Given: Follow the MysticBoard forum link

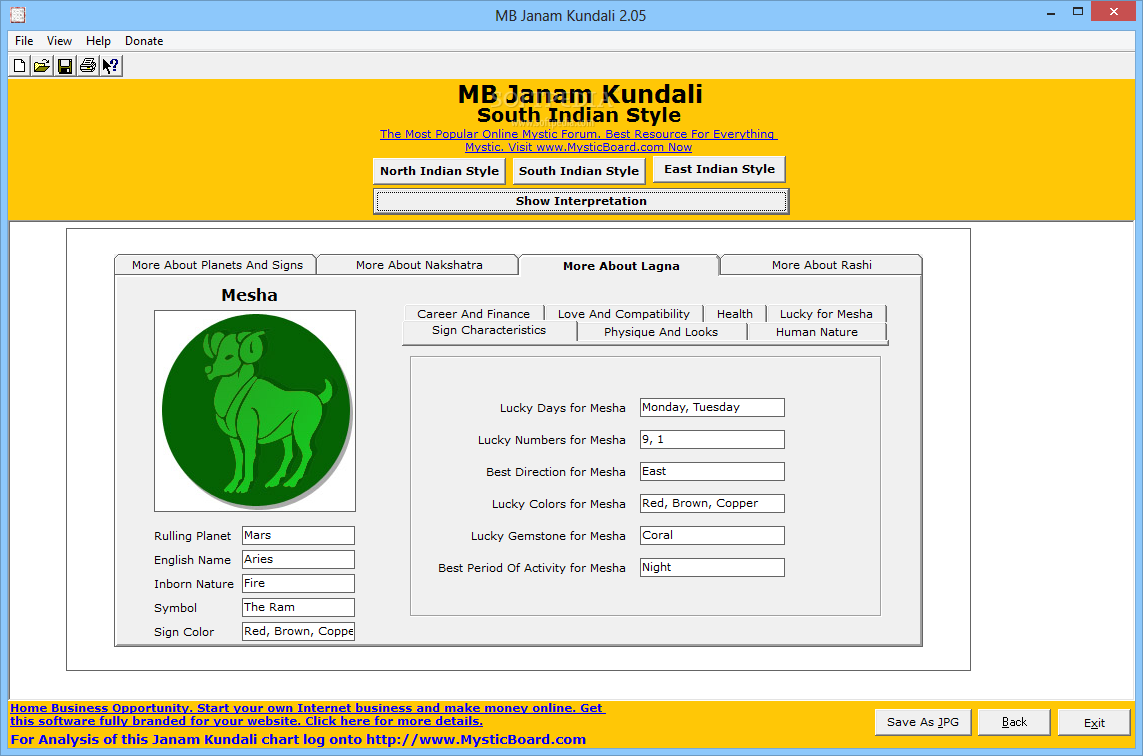Looking at the screenshot, I should 578,141.
